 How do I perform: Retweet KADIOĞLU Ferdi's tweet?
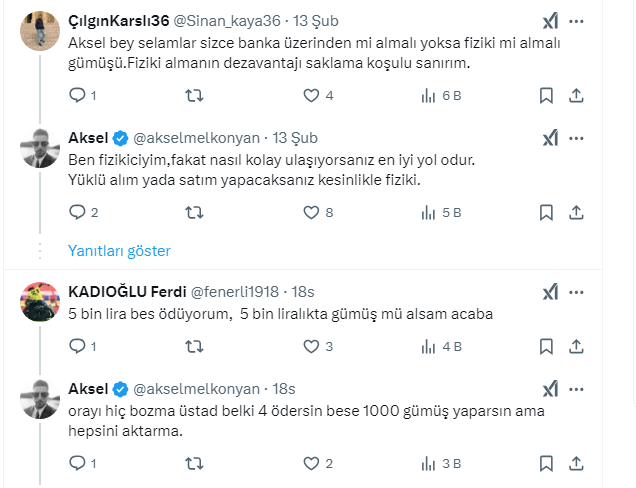(196, 347)
